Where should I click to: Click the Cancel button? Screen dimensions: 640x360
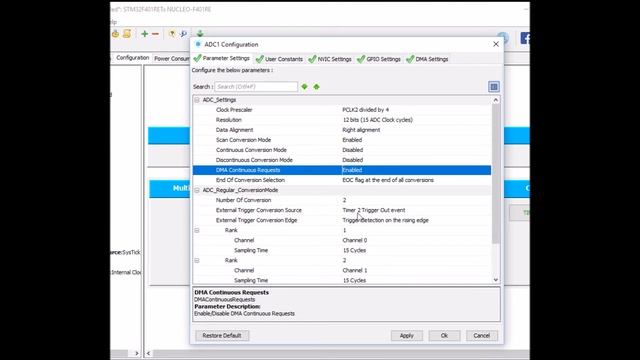point(482,336)
